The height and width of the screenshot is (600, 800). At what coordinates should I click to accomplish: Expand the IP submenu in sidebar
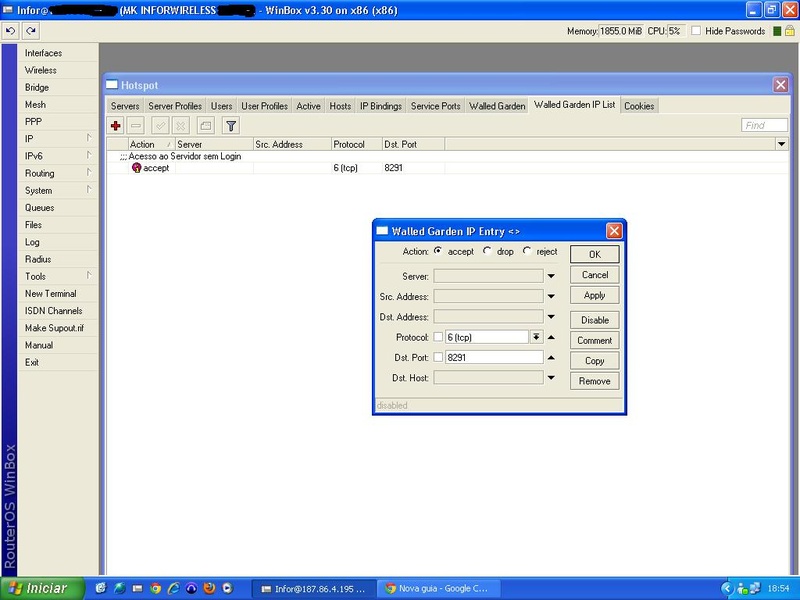tap(89, 138)
